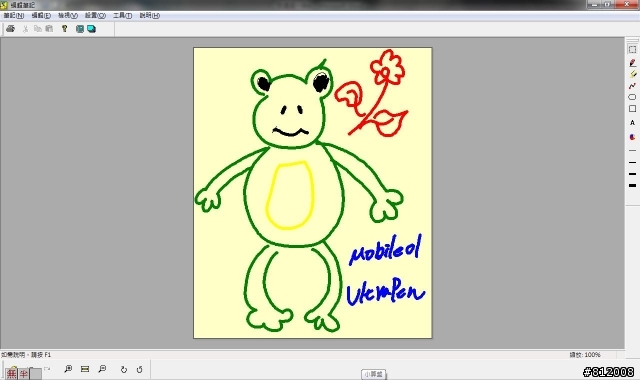
Task: Click the yellow help question mark icon
Action: coord(64,29)
